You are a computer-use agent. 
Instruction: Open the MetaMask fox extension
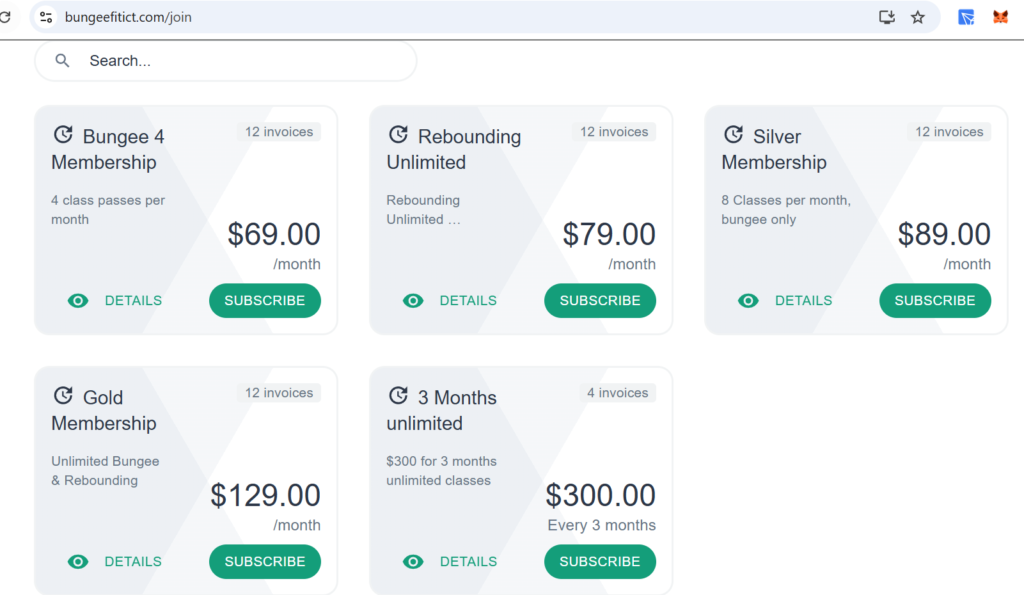[1000, 17]
